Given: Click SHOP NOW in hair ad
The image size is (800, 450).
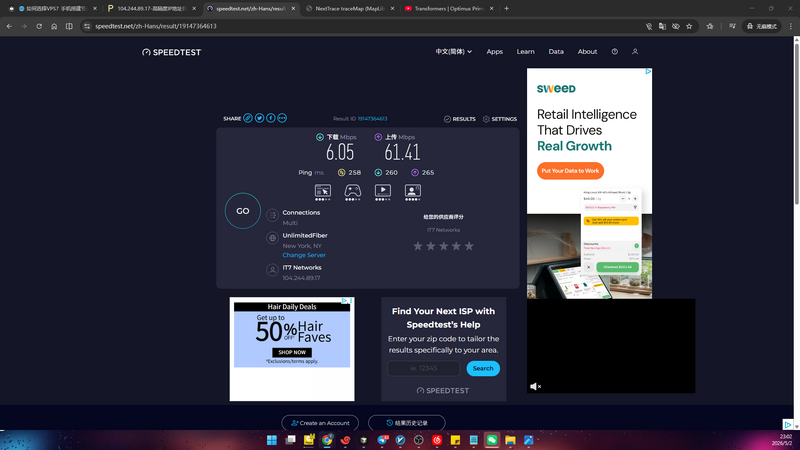Looking at the screenshot, I should click(292, 352).
